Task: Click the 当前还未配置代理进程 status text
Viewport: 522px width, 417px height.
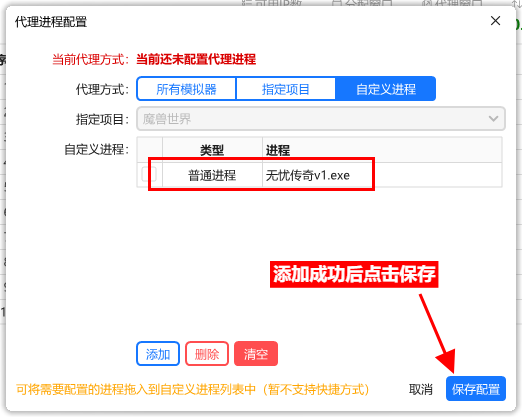Action: pyautogui.click(x=196, y=59)
